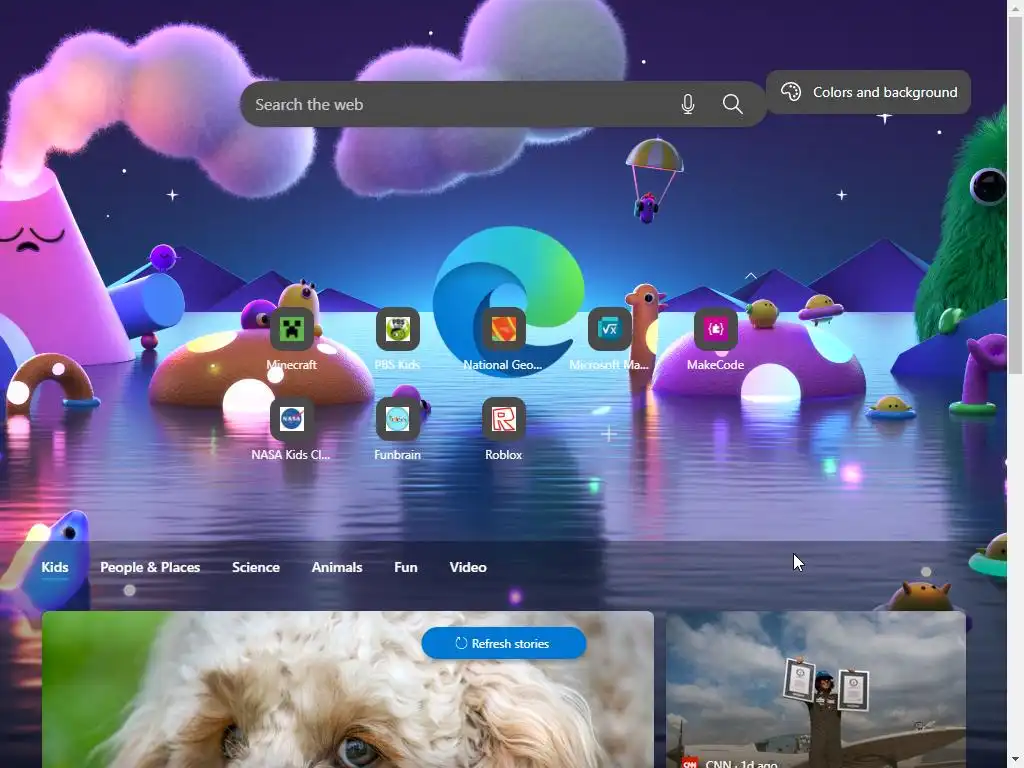The image size is (1024, 768).
Task: Click the microphone voice search icon
Action: pyautogui.click(x=688, y=104)
